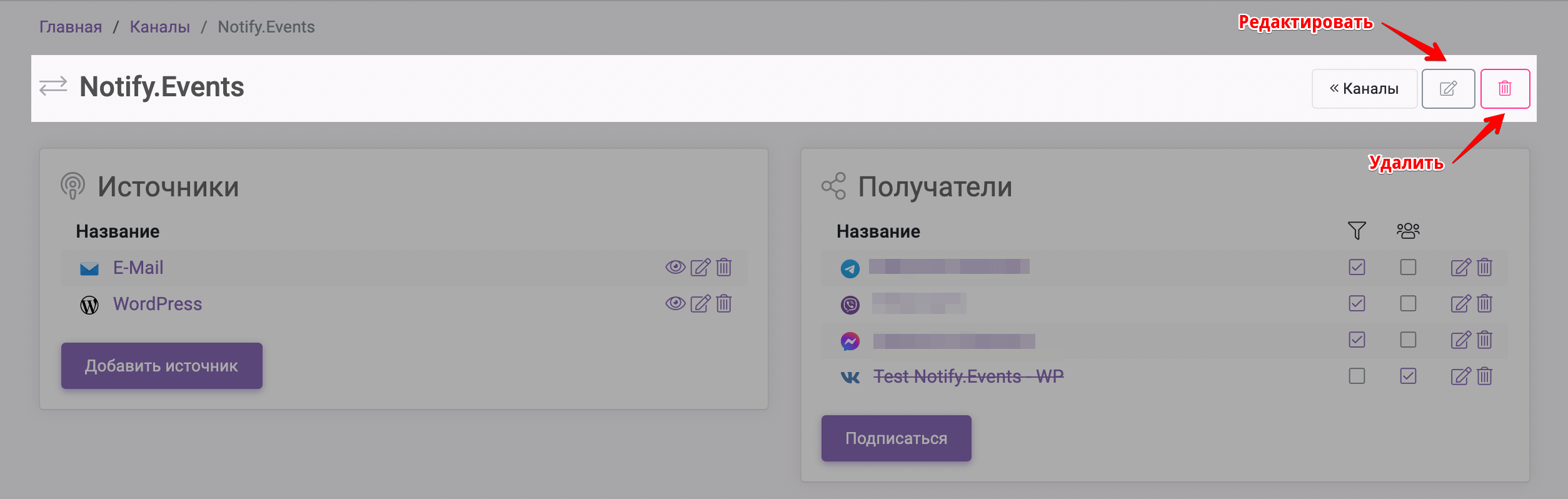
Task: Edit the Test Notify.Events - WP recipient
Action: tap(1460, 376)
